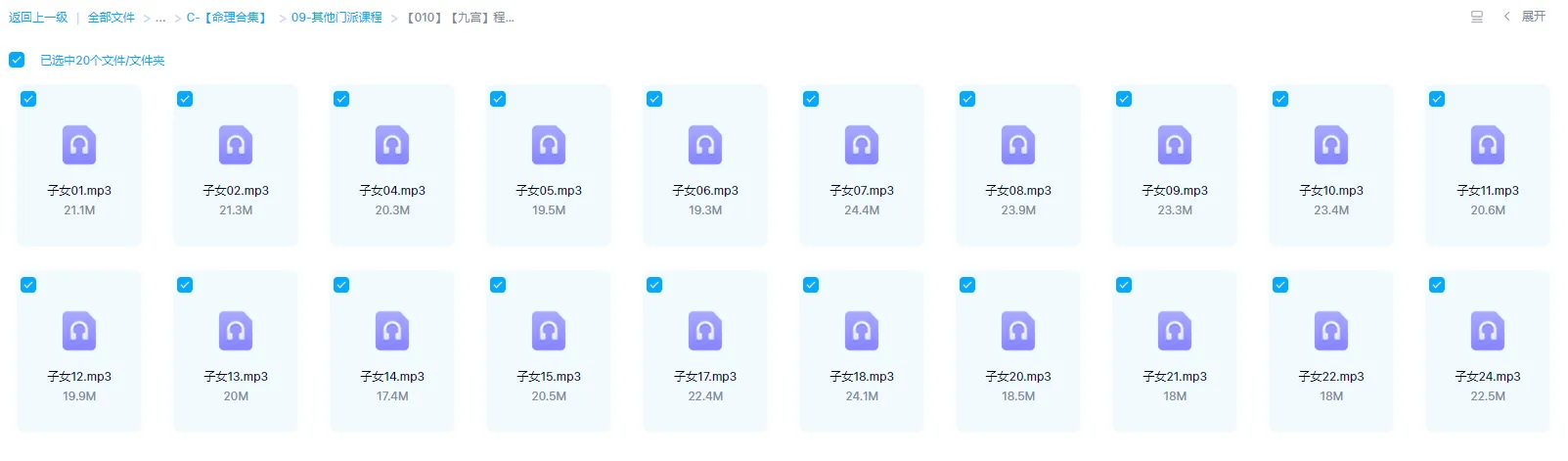Click the 20.6M size under 子女11.mp3
This screenshot has width=1568, height=461.
tap(1488, 210)
